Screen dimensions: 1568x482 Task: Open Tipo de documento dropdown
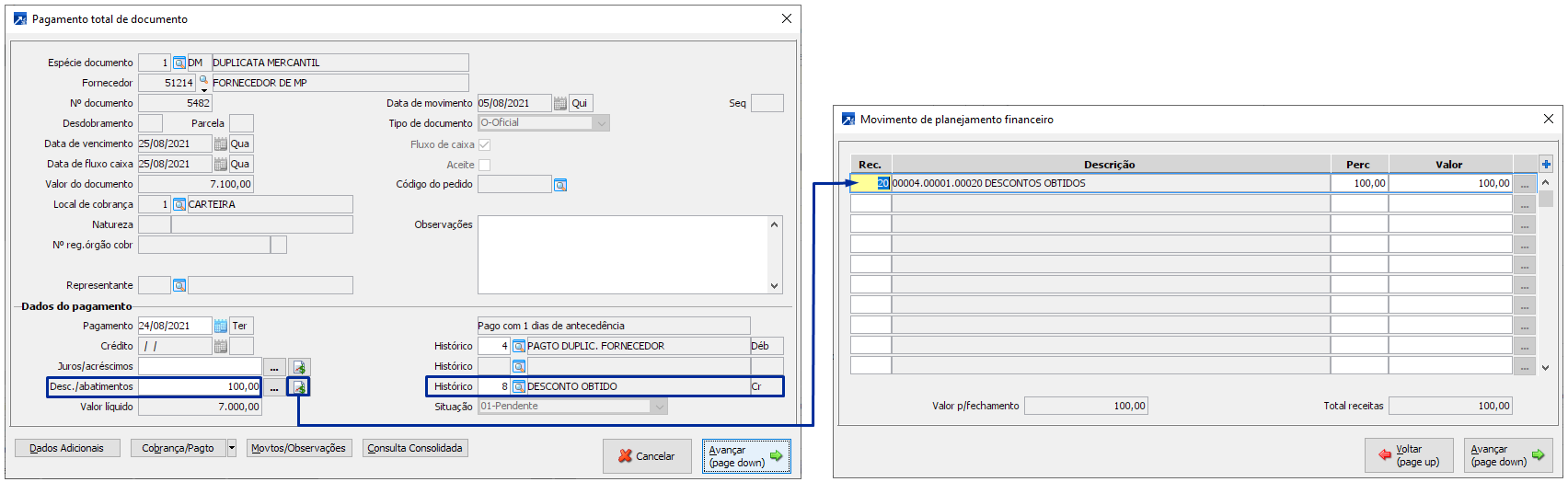[x=601, y=123]
